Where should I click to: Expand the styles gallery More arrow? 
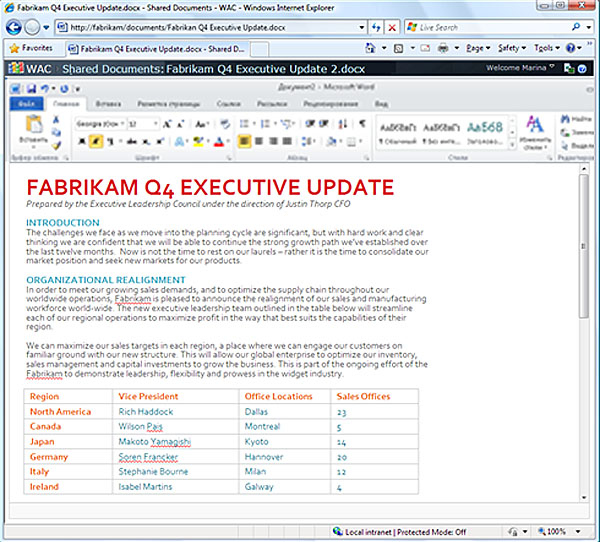512,145
